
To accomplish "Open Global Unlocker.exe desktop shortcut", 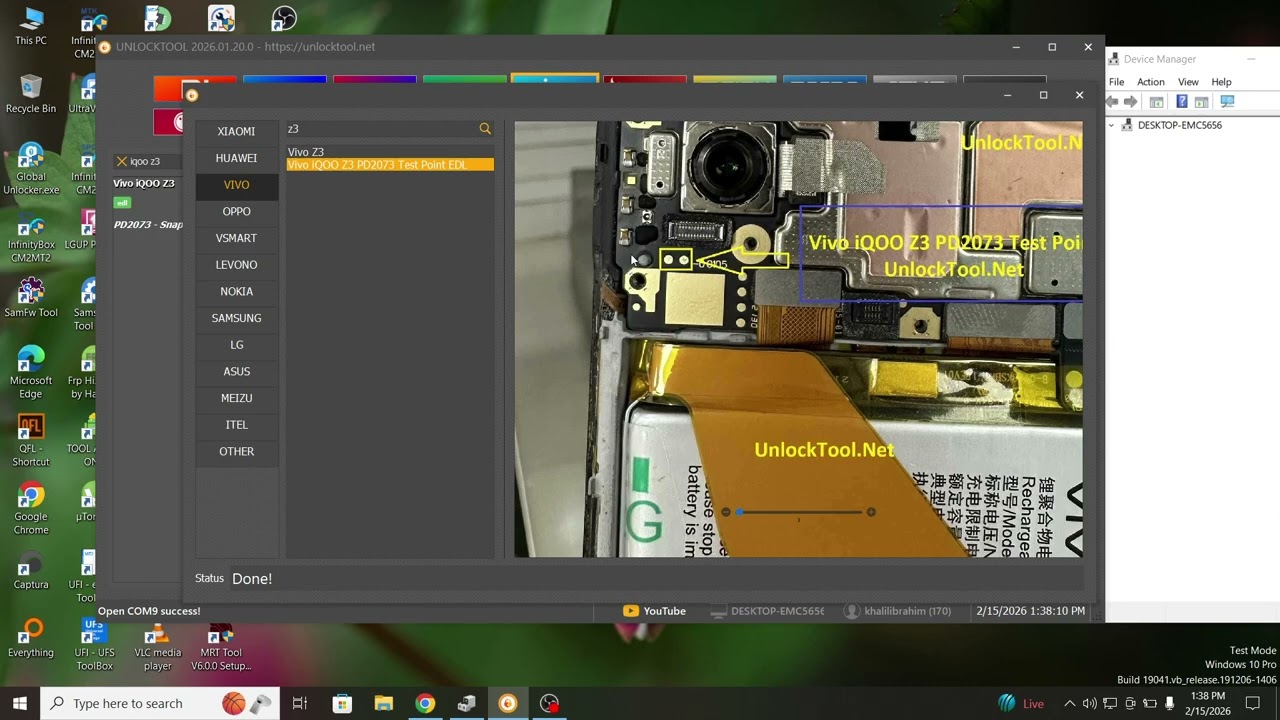I will [31, 169].
